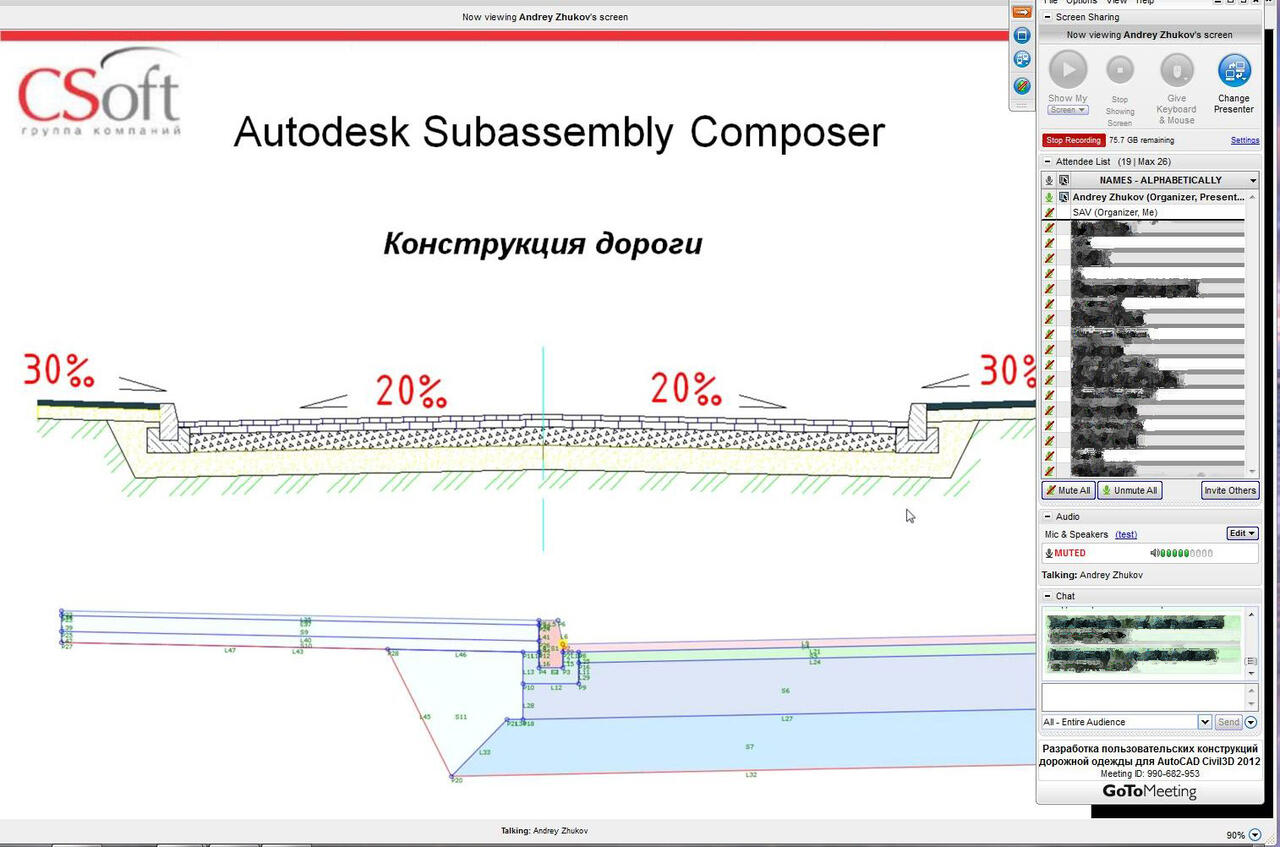This screenshot has width=1280, height=847.
Task: Click the Mute All button
Action: click(x=1068, y=490)
